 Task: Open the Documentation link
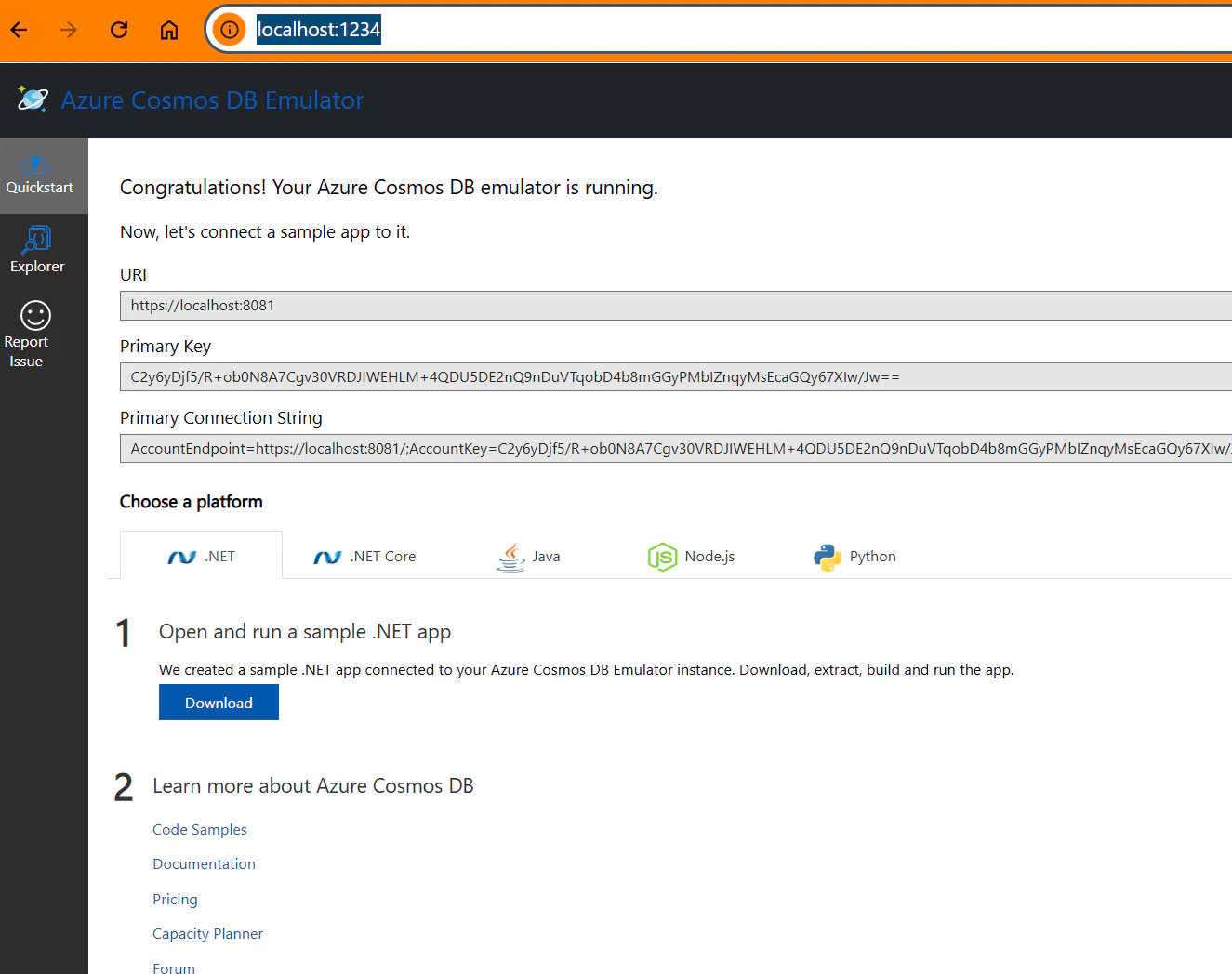point(204,864)
